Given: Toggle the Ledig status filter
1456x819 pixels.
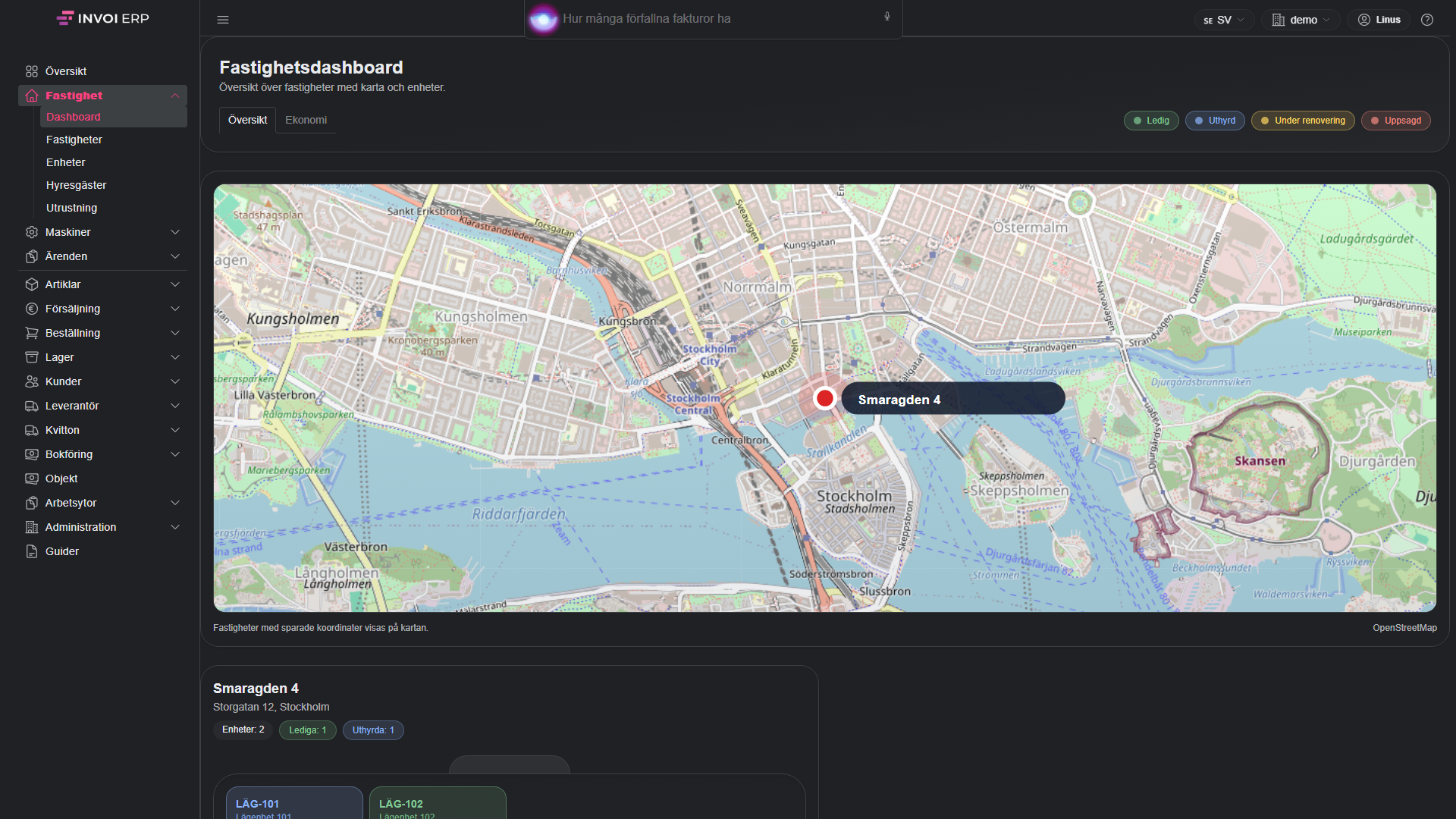Looking at the screenshot, I should point(1151,121).
